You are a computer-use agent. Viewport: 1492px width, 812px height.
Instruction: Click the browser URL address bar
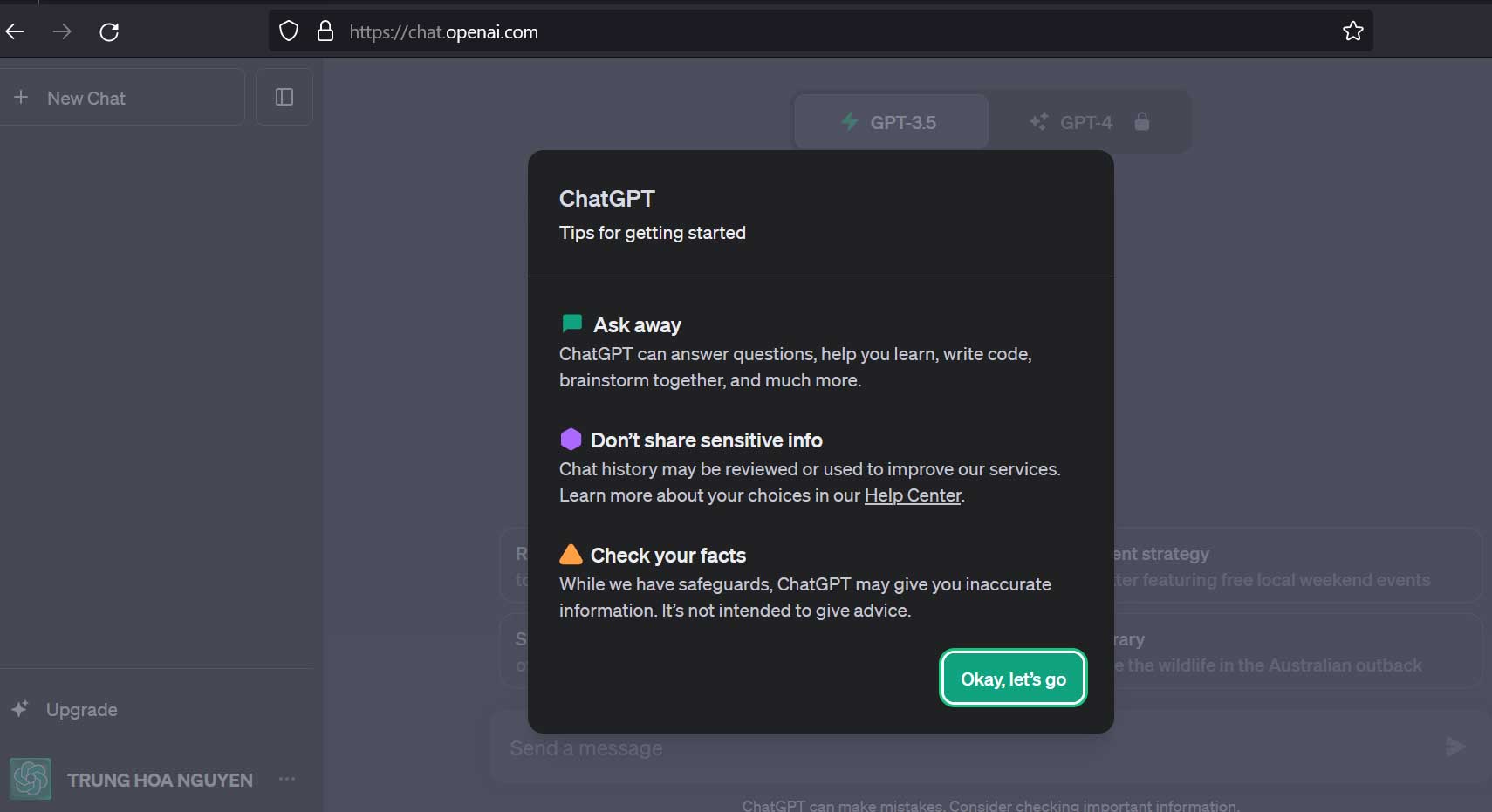785,32
